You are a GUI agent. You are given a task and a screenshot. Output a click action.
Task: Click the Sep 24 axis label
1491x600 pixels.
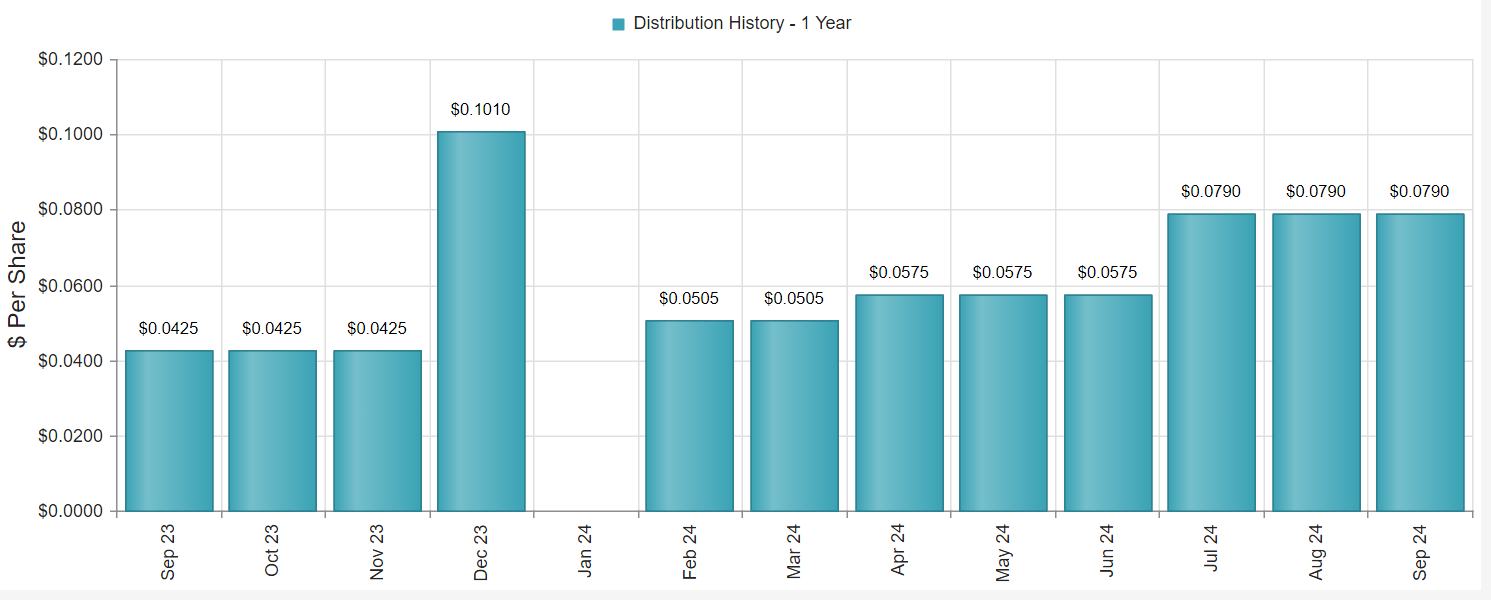1420,551
